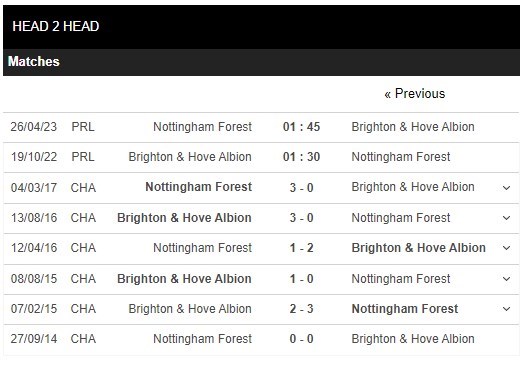Open the 01 : 30 match on 19/10/22
The width and height of the screenshot is (522, 365).
[x=301, y=157]
